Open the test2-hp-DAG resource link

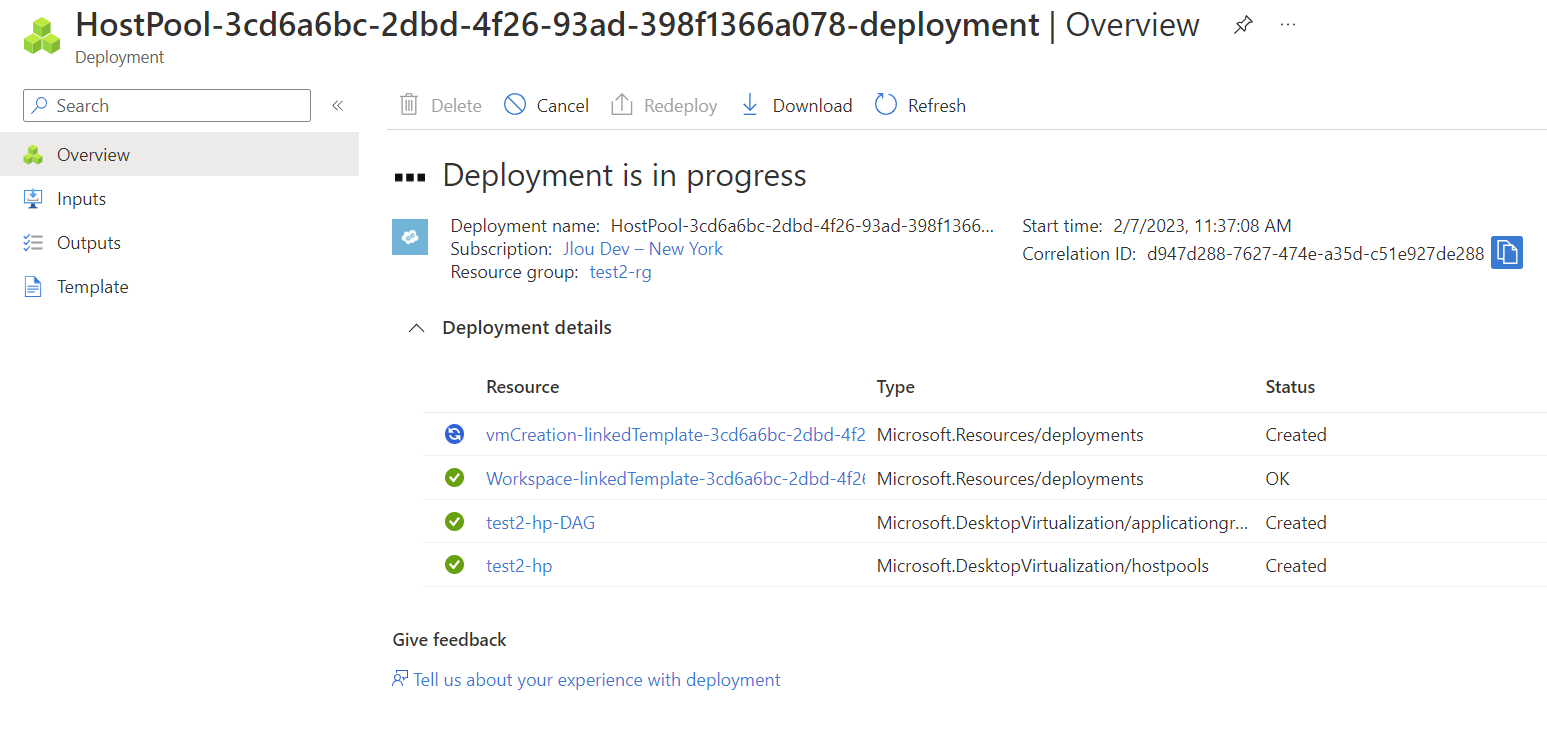[x=540, y=523]
